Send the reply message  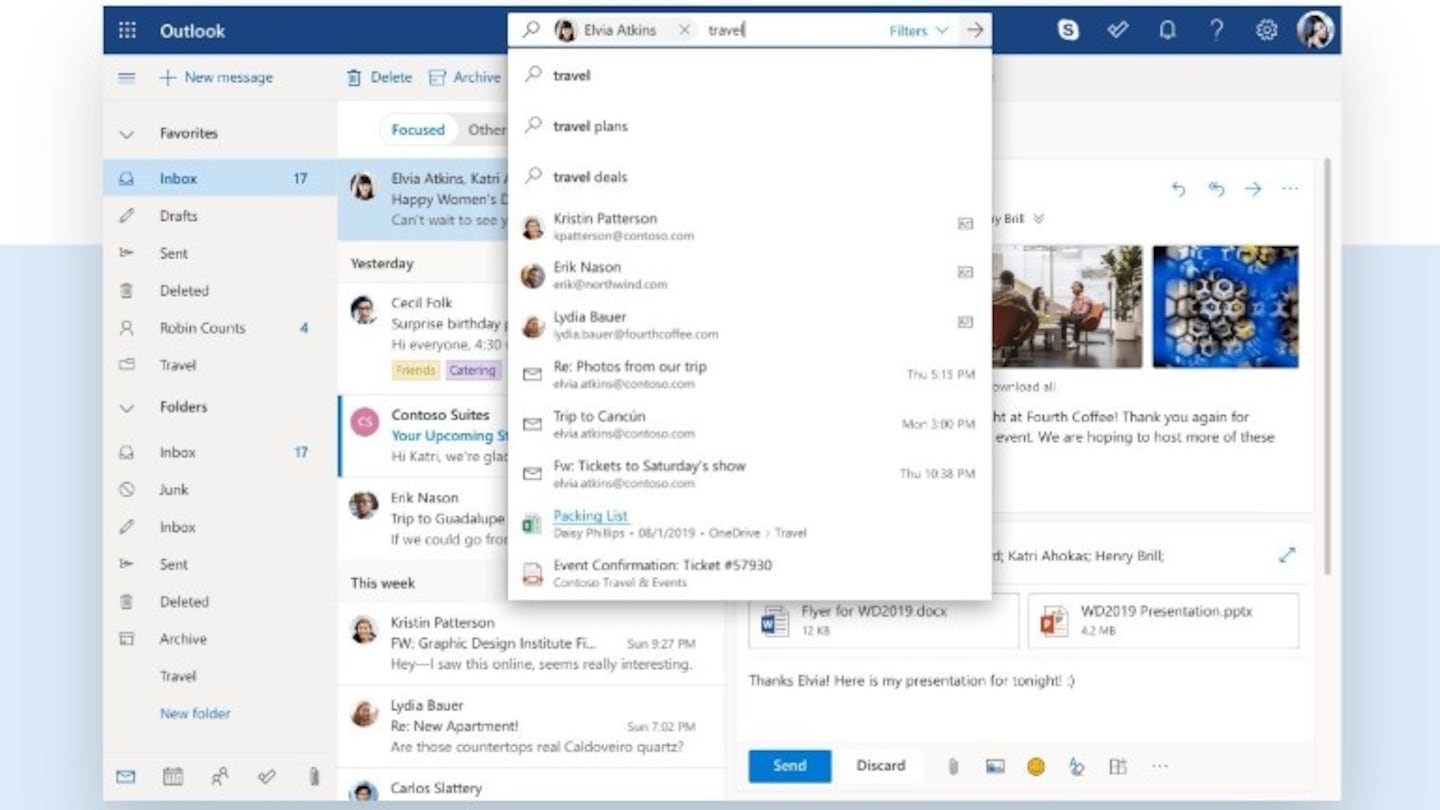[x=790, y=766]
